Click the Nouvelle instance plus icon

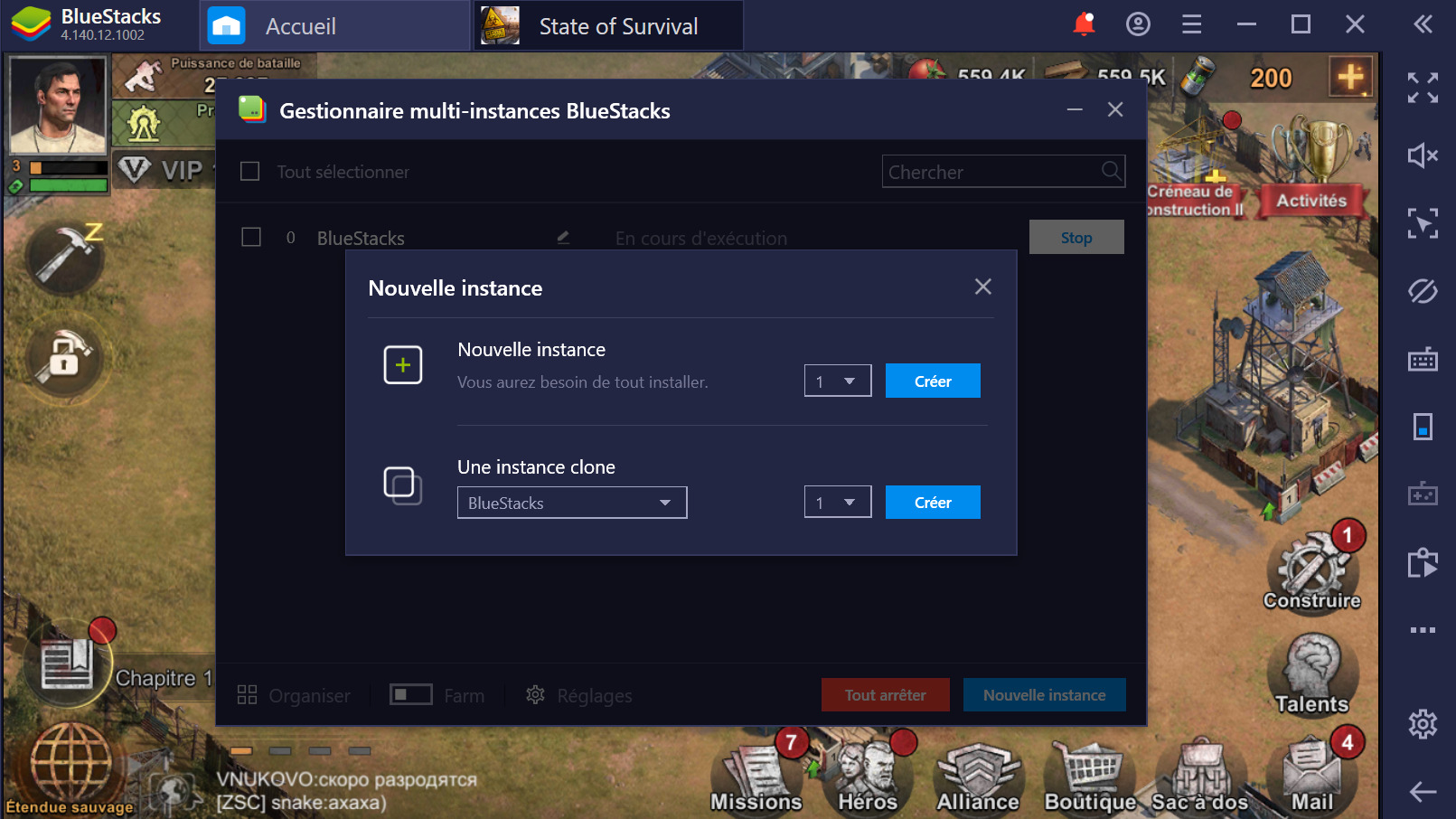(x=403, y=365)
